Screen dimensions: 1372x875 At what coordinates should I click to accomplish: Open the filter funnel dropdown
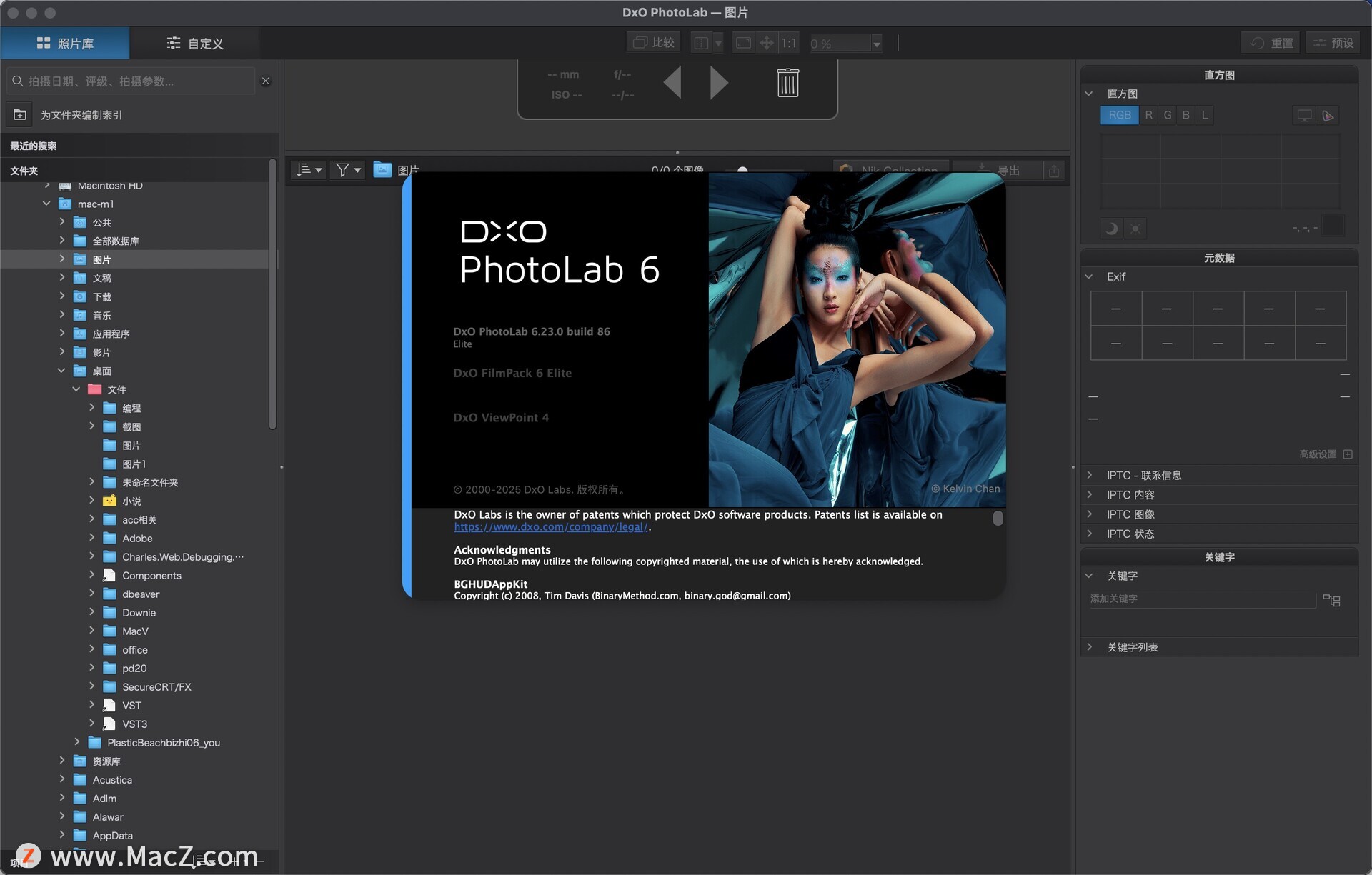(348, 169)
